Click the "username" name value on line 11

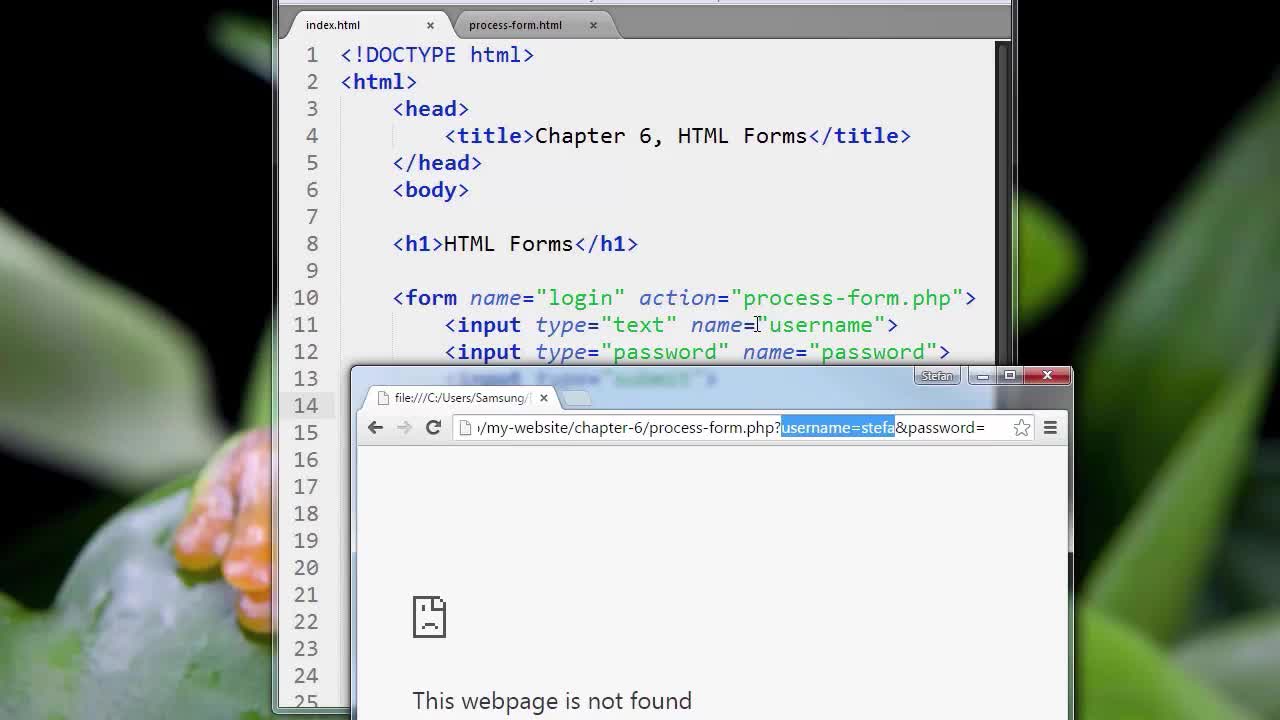tap(821, 325)
